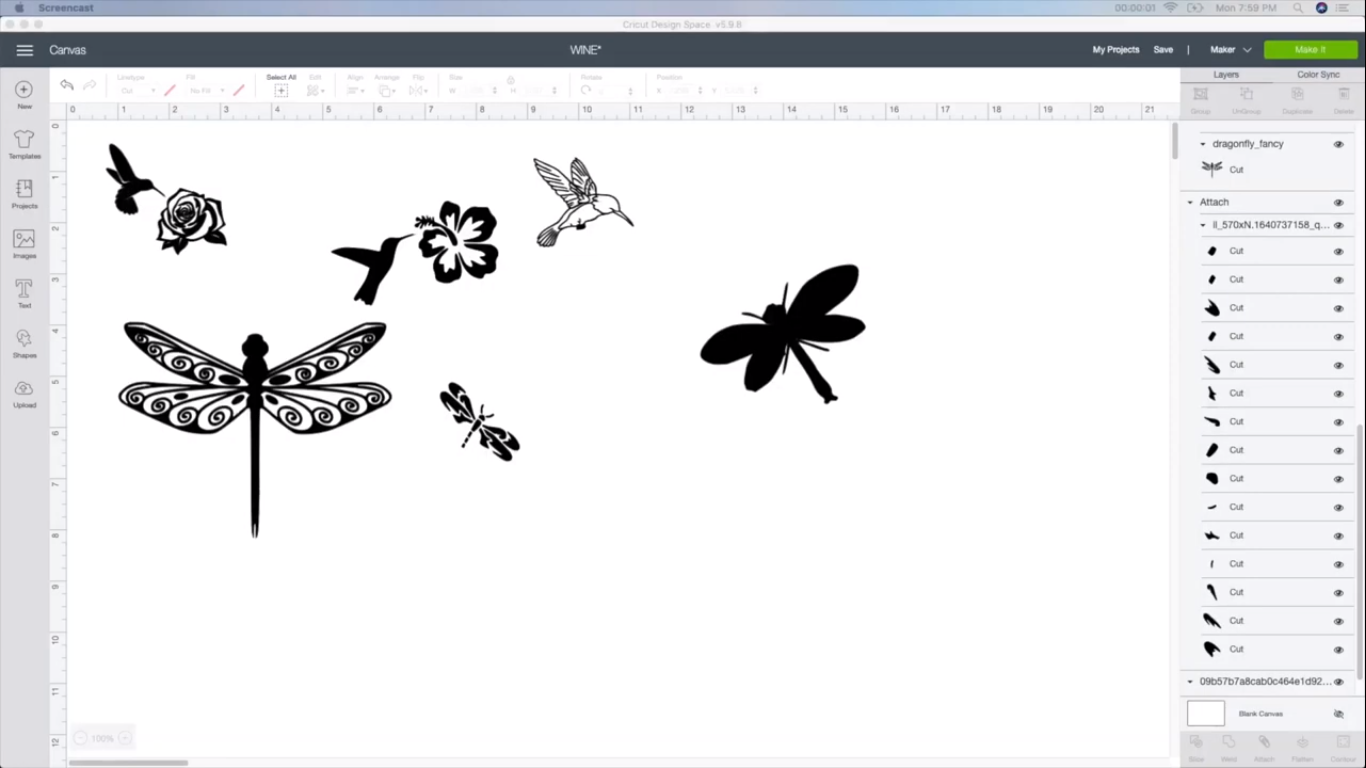Toggle visibility of the Attach group
Image resolution: width=1366 pixels, height=768 pixels.
pos(1338,201)
